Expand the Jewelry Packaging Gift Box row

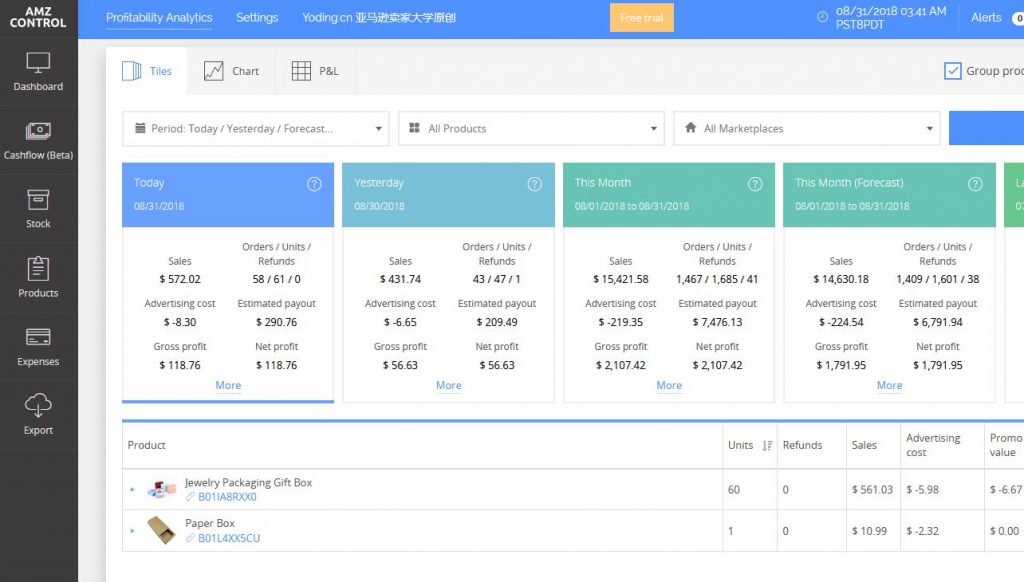(132, 490)
